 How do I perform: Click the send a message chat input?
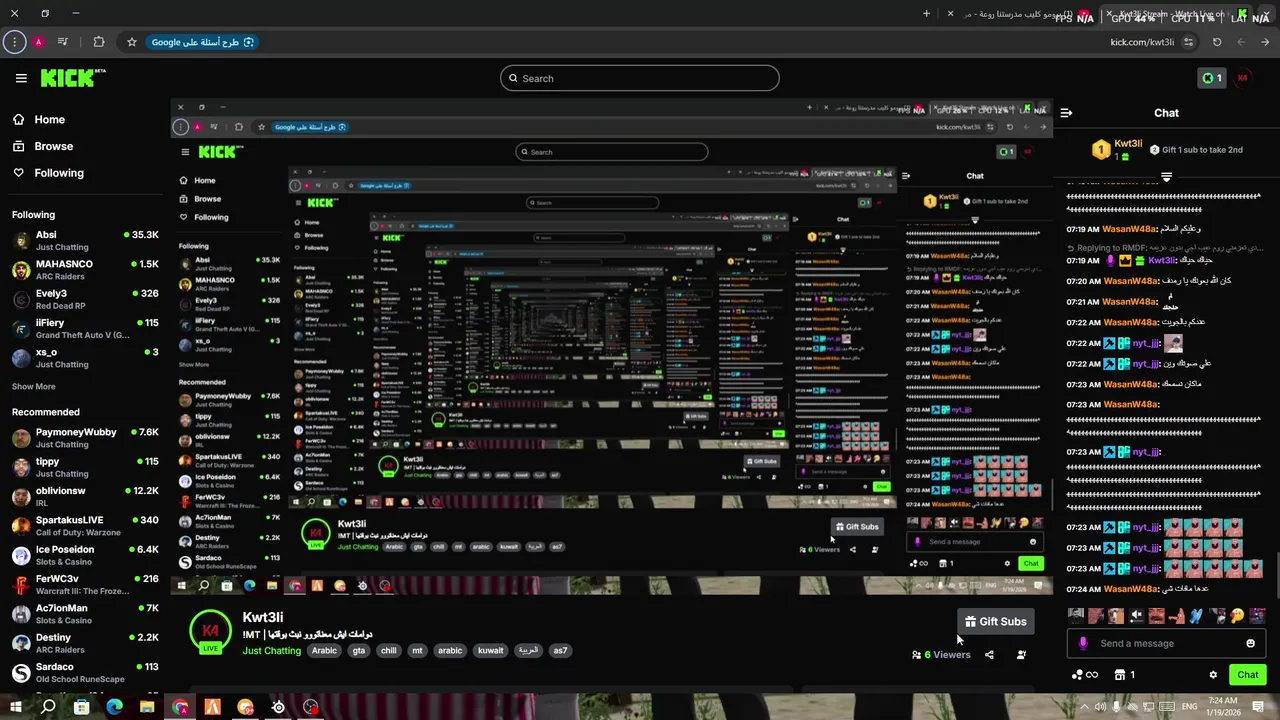pos(1167,643)
